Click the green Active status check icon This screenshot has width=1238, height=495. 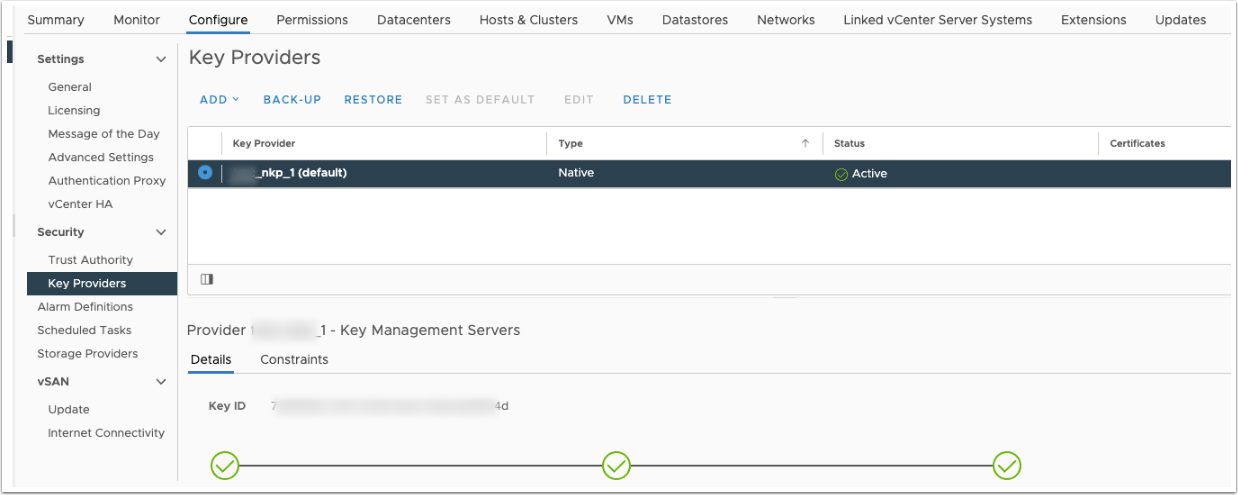tap(841, 174)
